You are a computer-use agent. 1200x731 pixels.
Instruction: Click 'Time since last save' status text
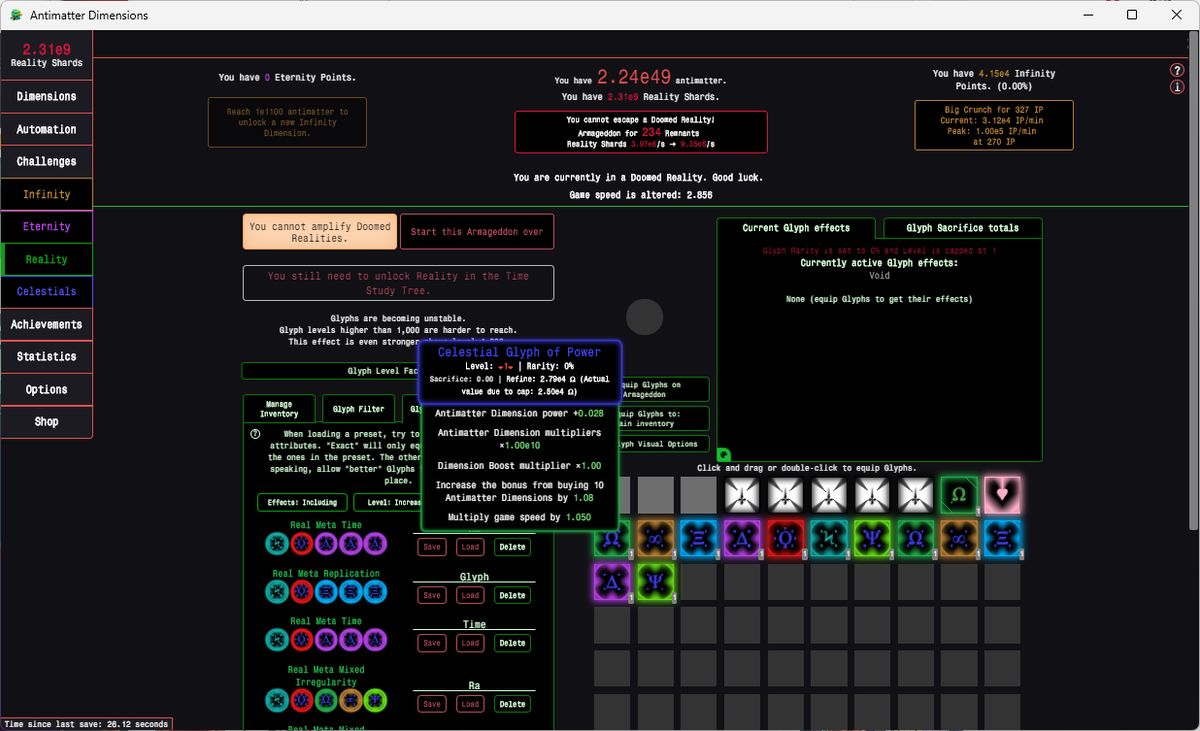(86, 724)
